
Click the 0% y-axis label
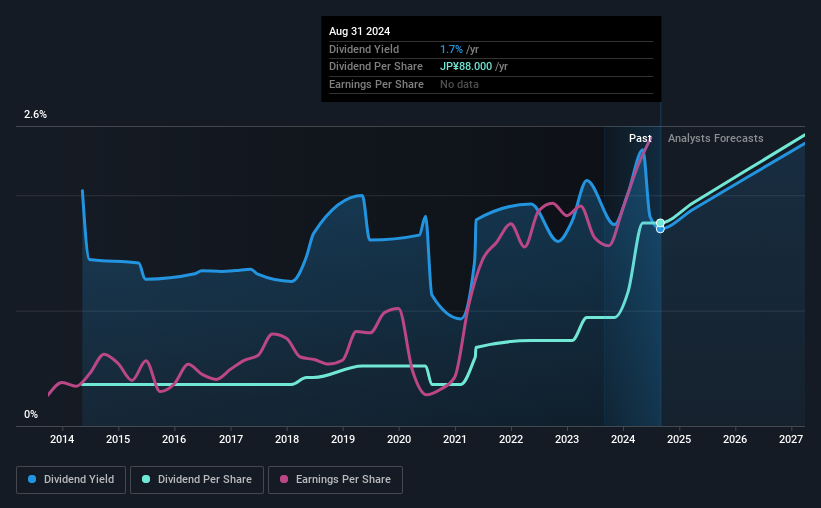click(x=30, y=414)
